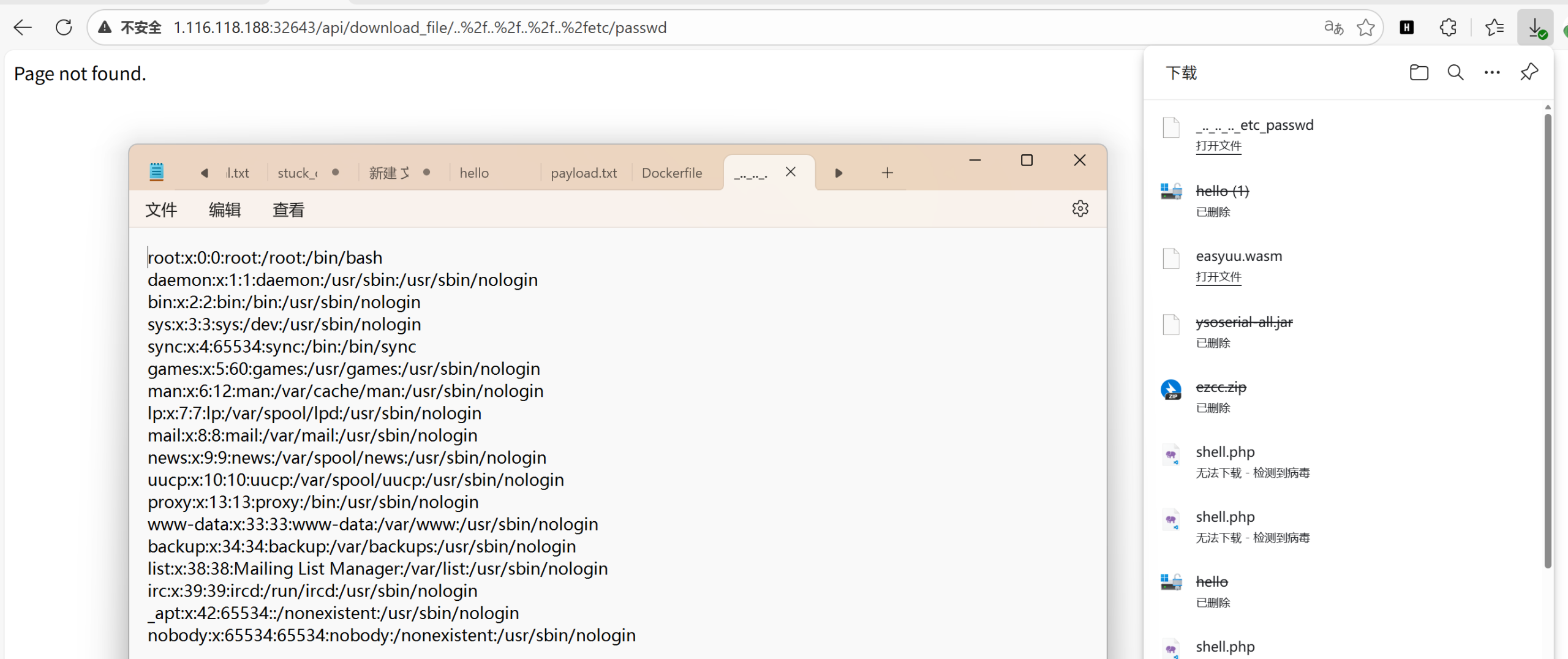Click 打开文件 link under easyuu.wasm
The height and width of the screenshot is (659, 1568).
coord(1218,277)
